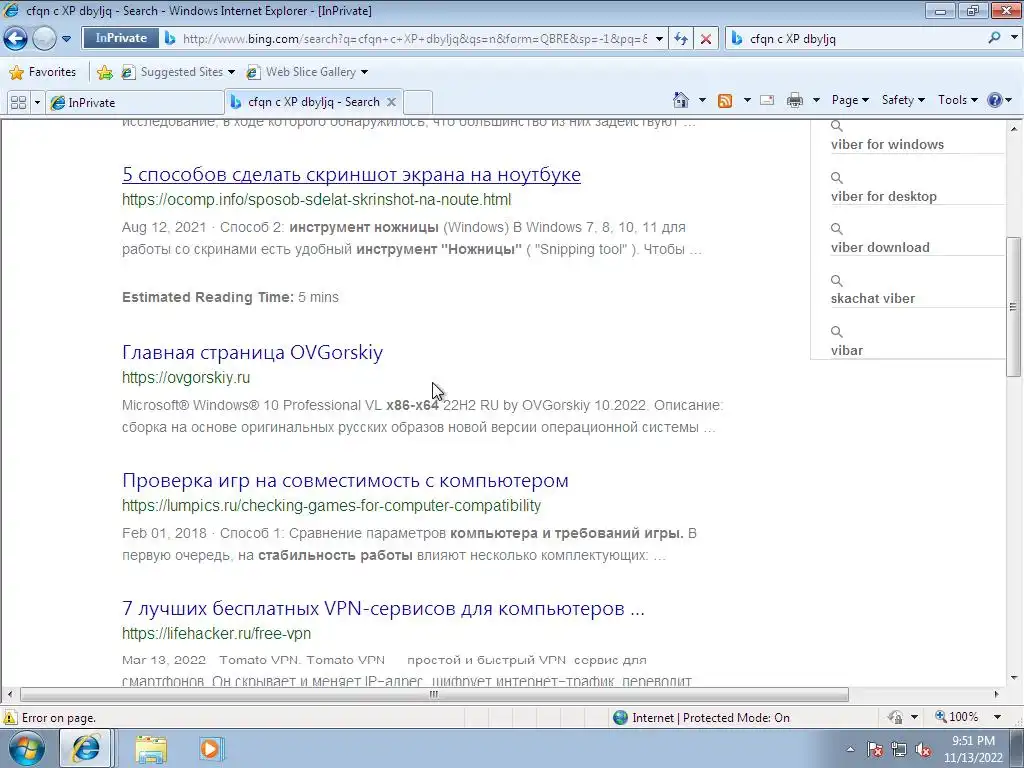Click the Print icon

[795, 100]
